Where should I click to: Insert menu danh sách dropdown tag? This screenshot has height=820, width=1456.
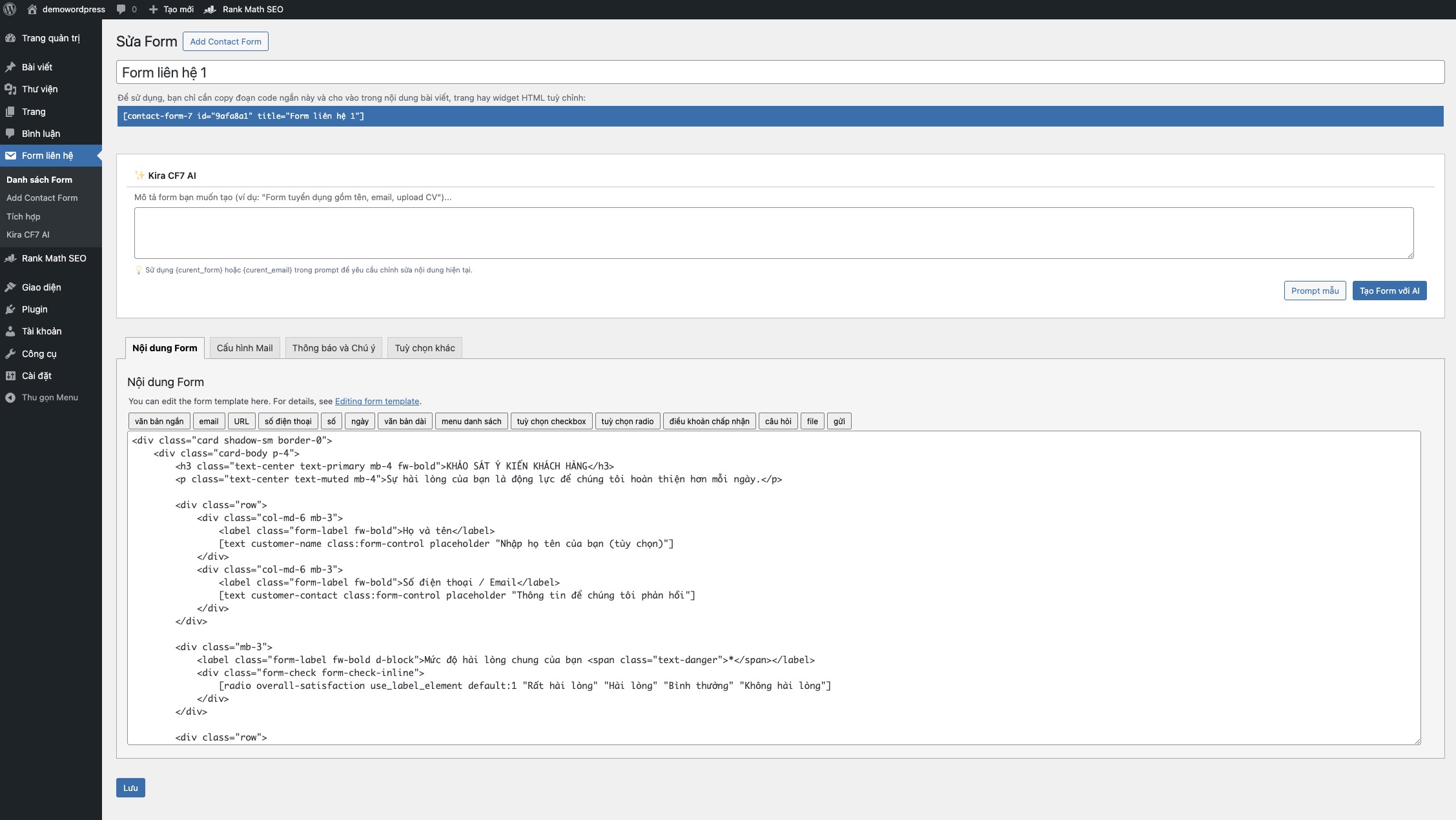coord(471,422)
